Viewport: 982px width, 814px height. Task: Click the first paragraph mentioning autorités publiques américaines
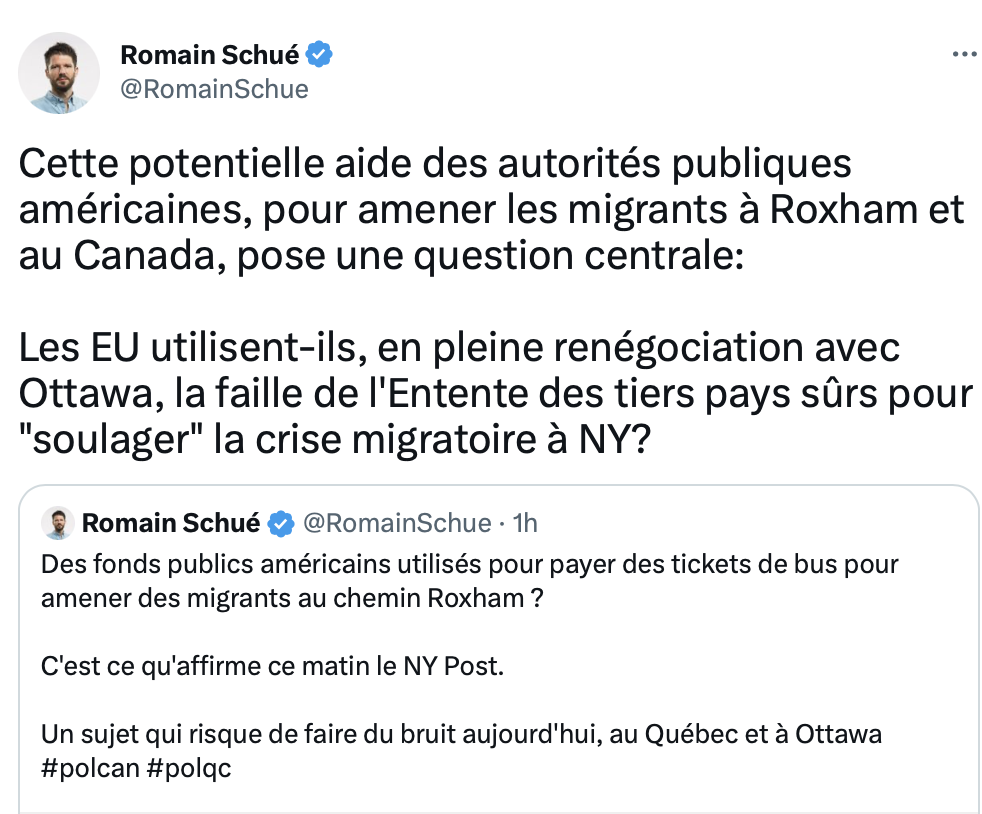coord(491,210)
